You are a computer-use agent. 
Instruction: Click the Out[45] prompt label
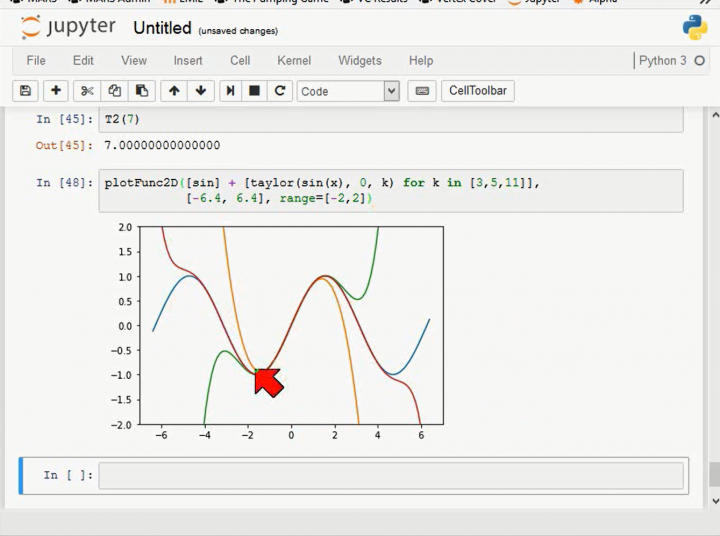64,146
